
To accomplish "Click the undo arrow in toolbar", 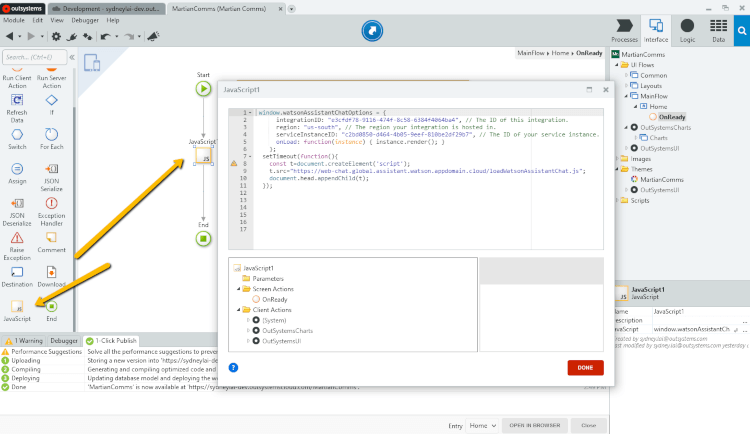I will 105,36.
